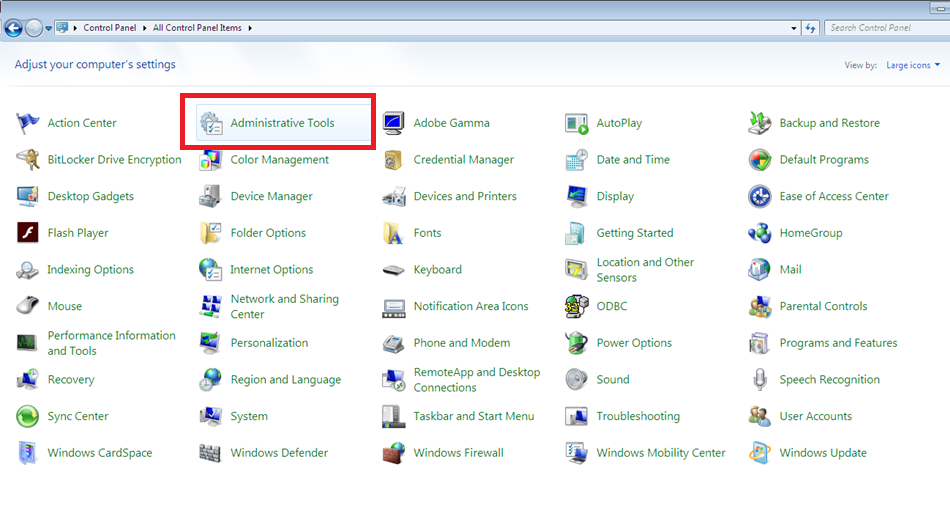This screenshot has width=950, height=526.
Task: Open the Keyboard icon
Action: pos(394,270)
